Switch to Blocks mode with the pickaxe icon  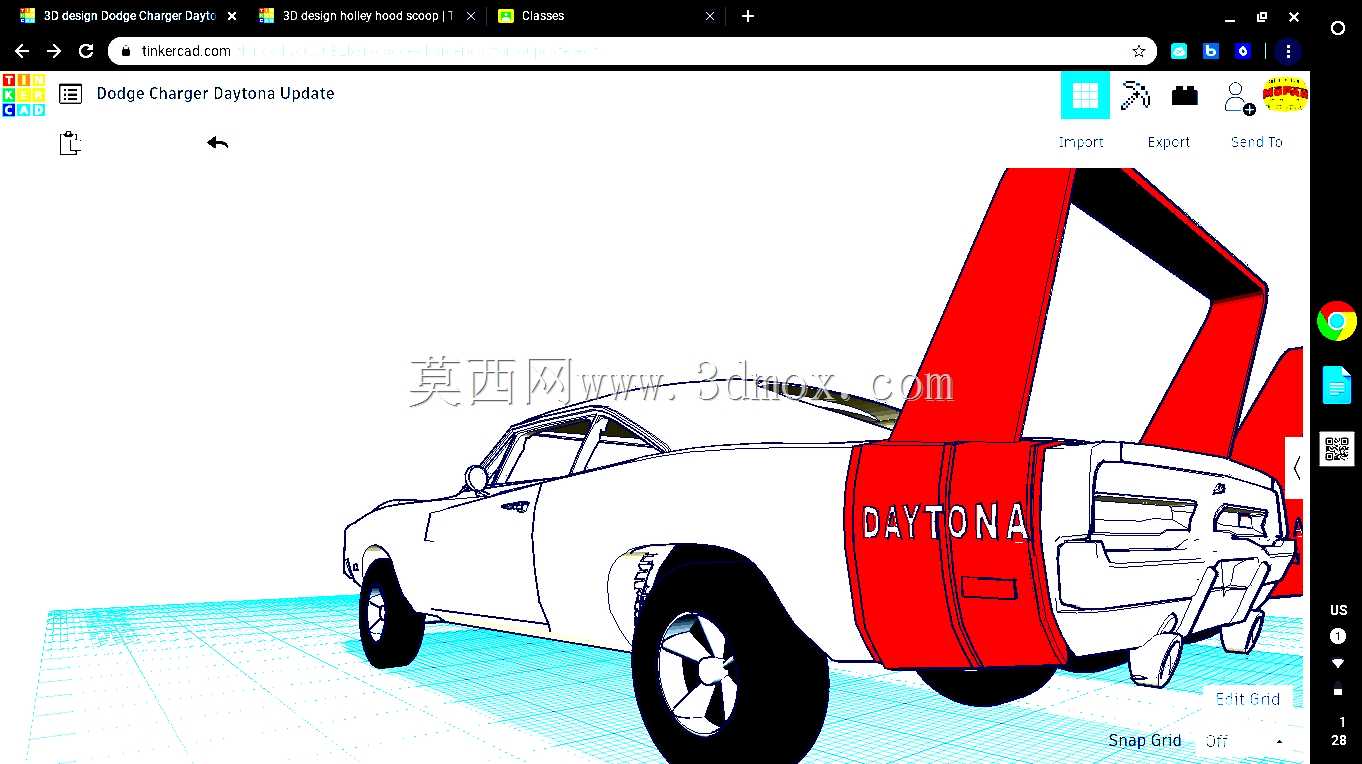[x=1135, y=95]
